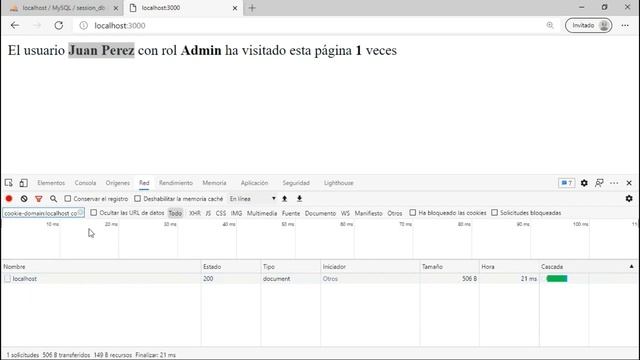
Task: Enable Ha bloqueado las cookies checkbox
Action: click(413, 213)
